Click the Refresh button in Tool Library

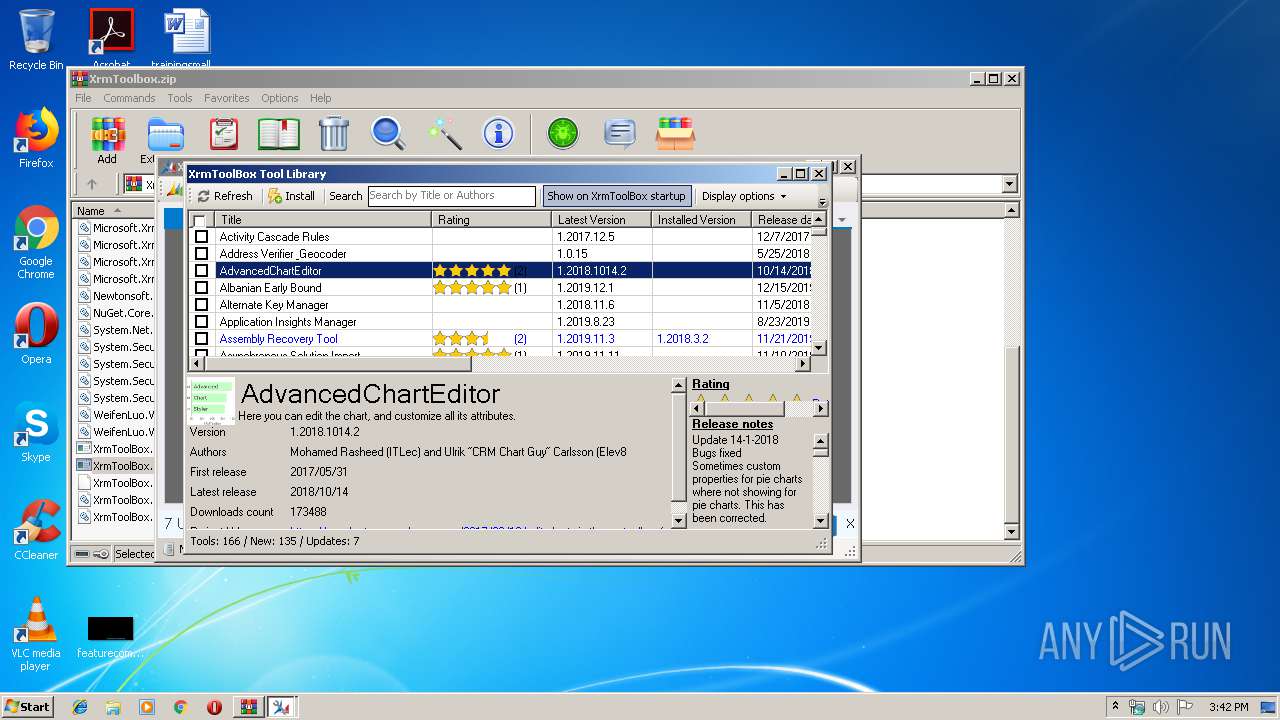click(x=225, y=196)
